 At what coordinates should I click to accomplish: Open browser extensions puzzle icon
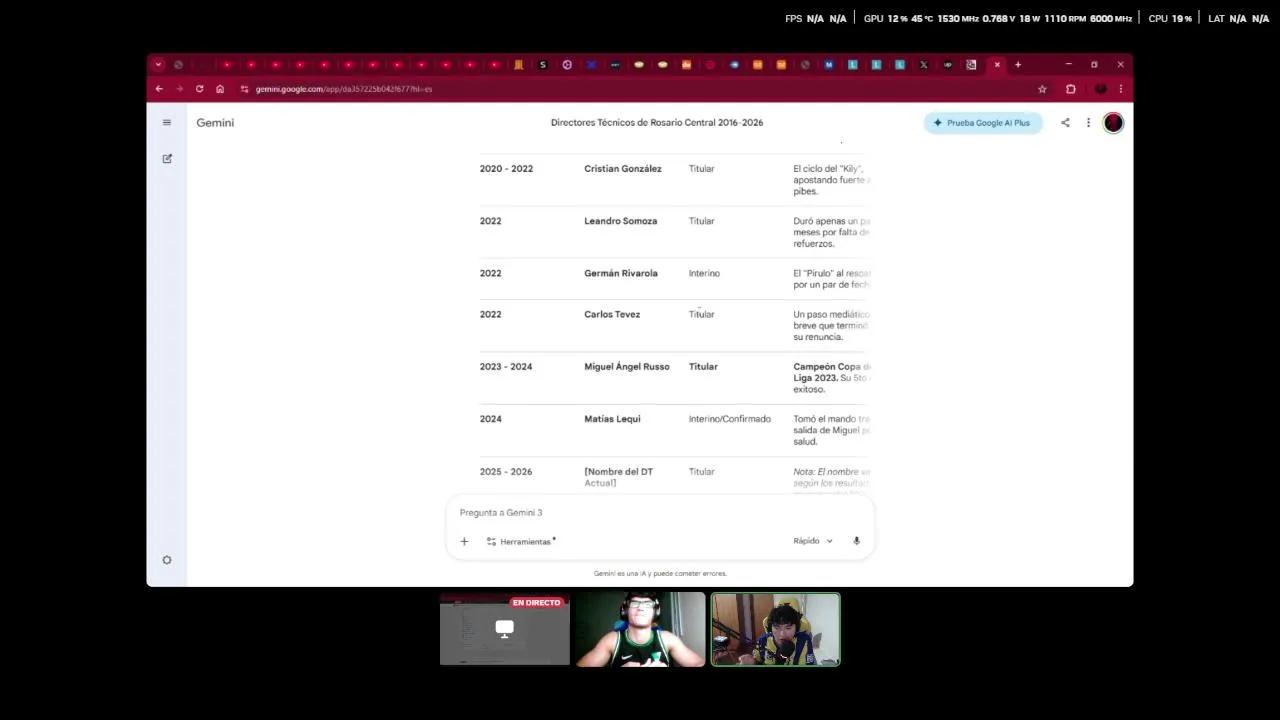pyautogui.click(x=1070, y=89)
